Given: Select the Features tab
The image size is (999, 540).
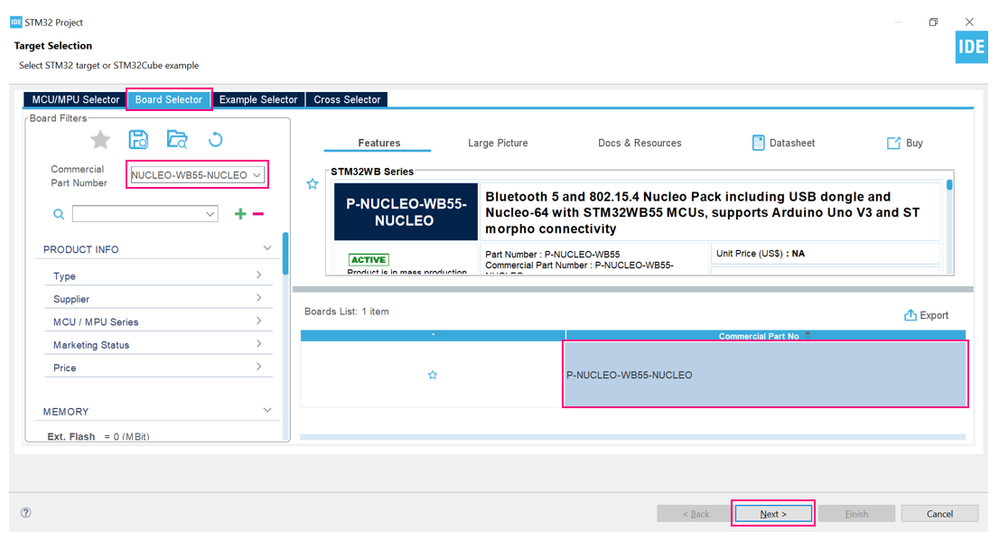Looking at the screenshot, I should click(x=378, y=143).
